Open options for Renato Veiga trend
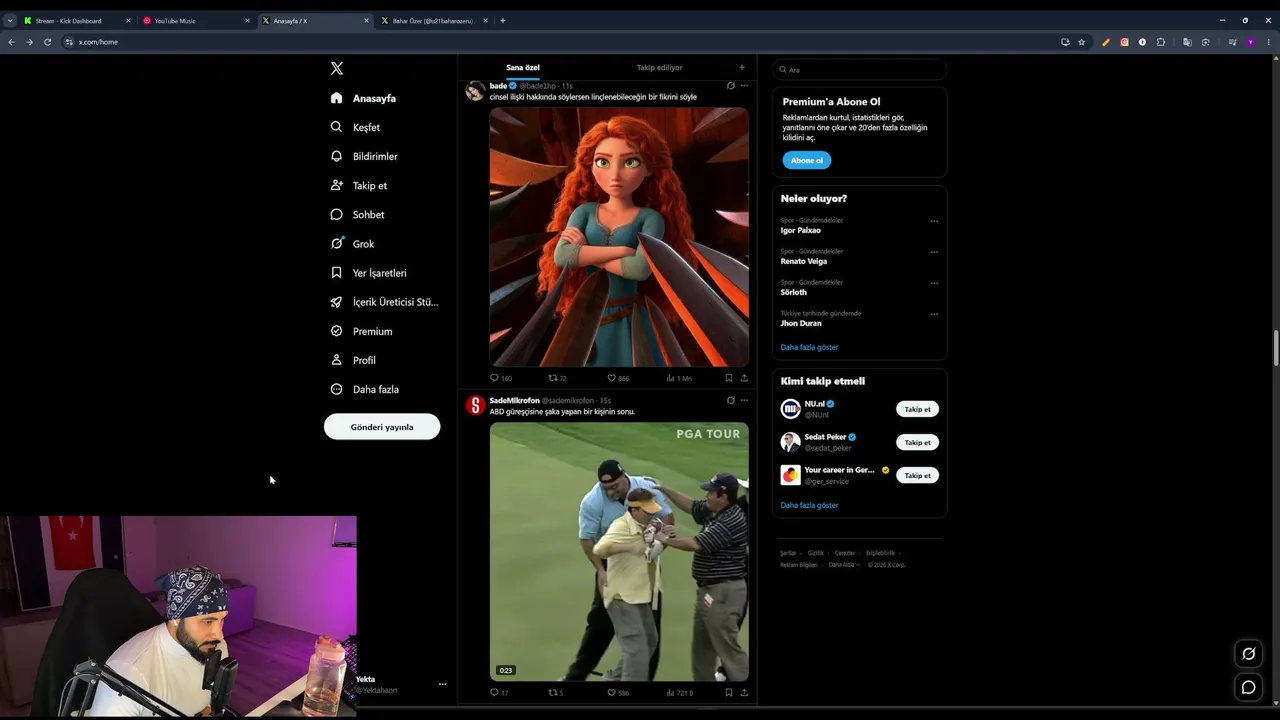This screenshot has height=720, width=1280. (934, 252)
